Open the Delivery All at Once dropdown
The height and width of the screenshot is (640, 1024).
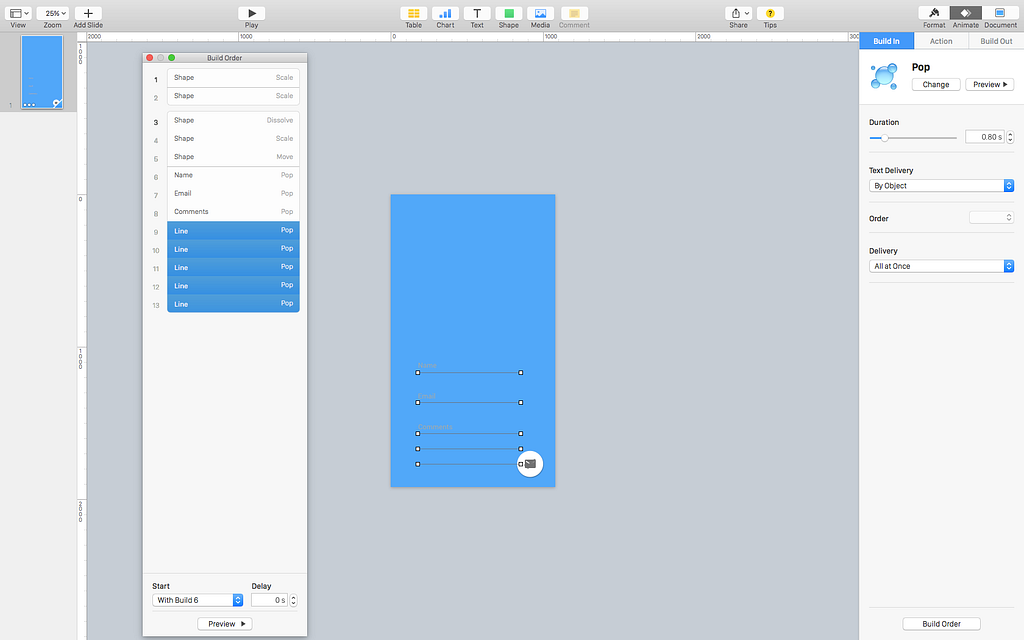coord(941,266)
